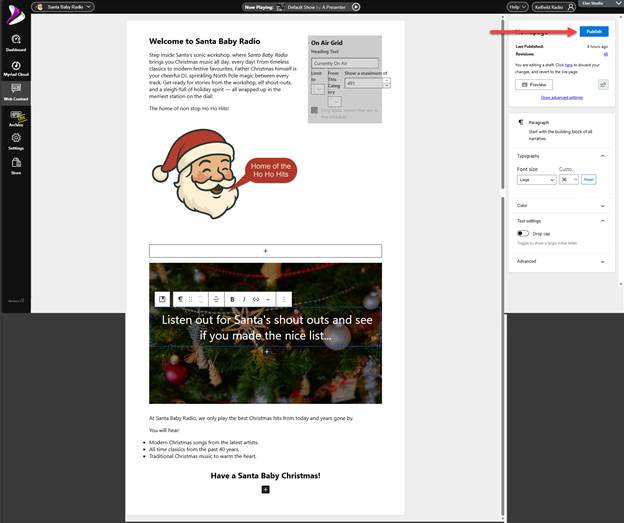
Task: Click the 'here' link to discard draft
Action: [x=568, y=65]
